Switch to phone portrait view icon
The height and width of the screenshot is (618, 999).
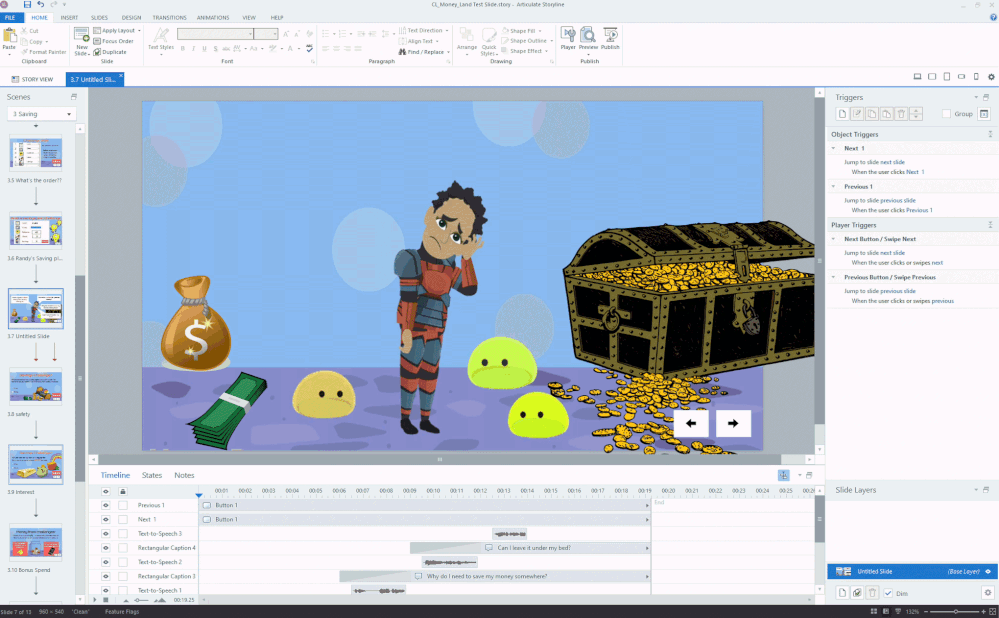click(x=976, y=76)
